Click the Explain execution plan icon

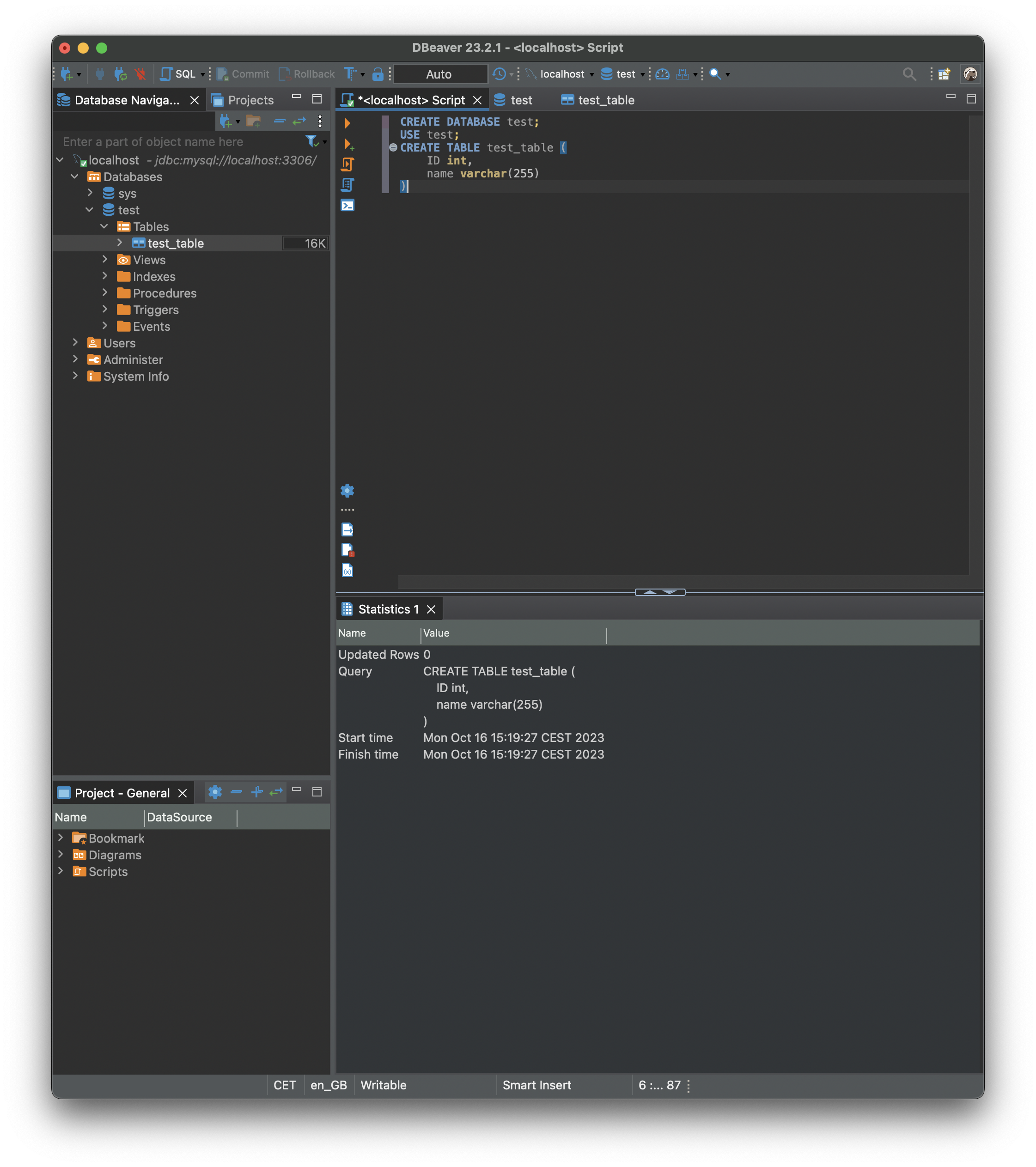point(347,184)
